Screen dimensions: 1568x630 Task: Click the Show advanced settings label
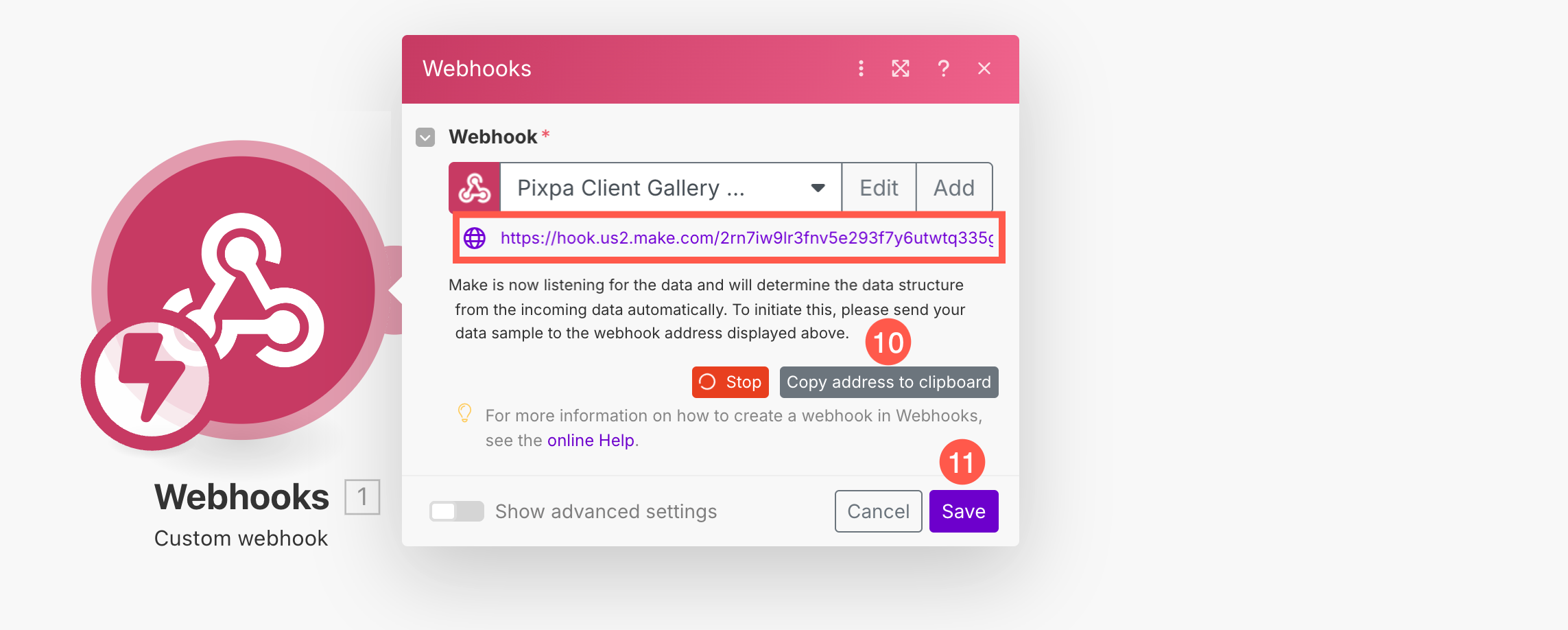606,511
